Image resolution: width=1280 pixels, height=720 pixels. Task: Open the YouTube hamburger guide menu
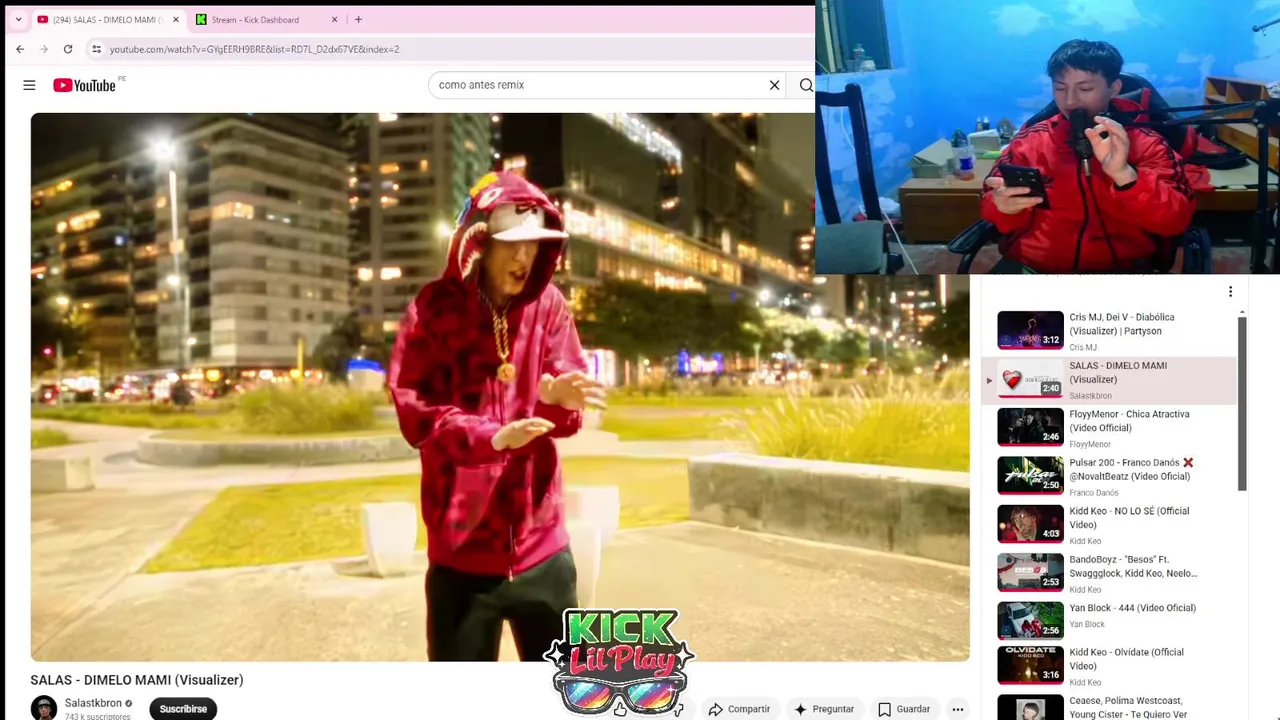(29, 85)
